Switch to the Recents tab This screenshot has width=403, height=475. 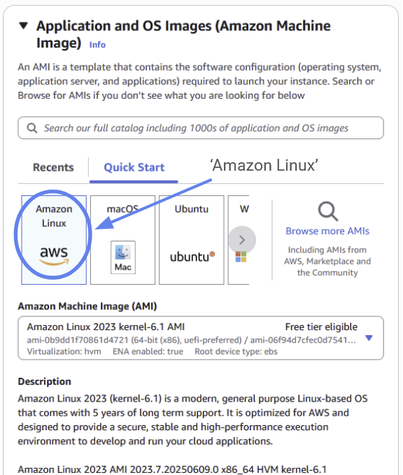point(53,167)
